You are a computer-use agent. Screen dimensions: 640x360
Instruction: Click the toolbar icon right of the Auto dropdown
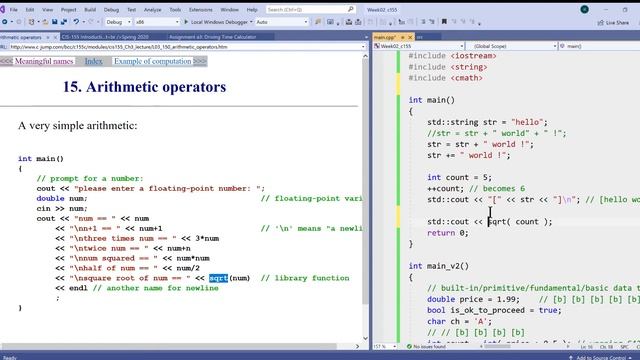318,22
